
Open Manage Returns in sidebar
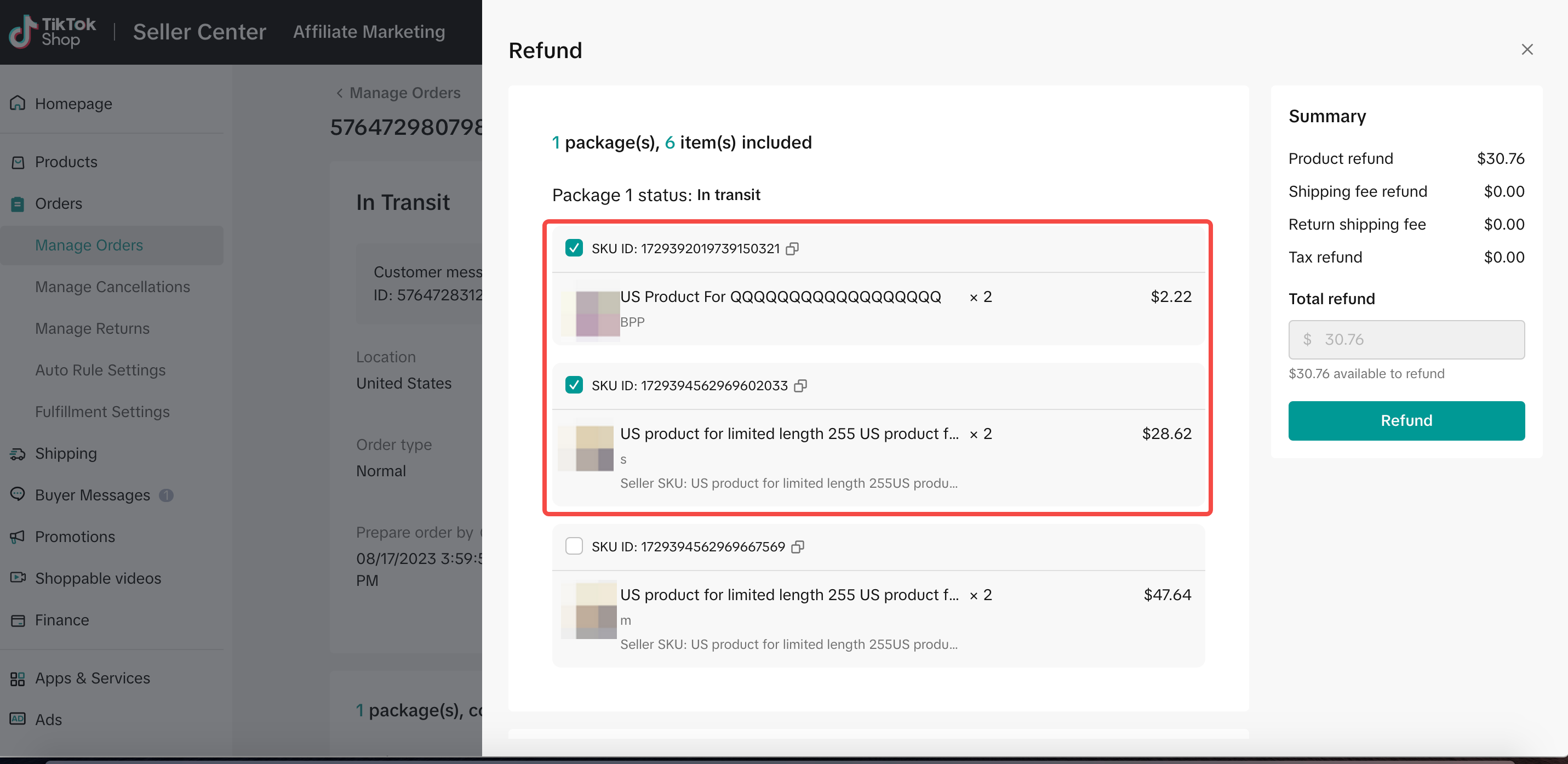click(x=92, y=328)
